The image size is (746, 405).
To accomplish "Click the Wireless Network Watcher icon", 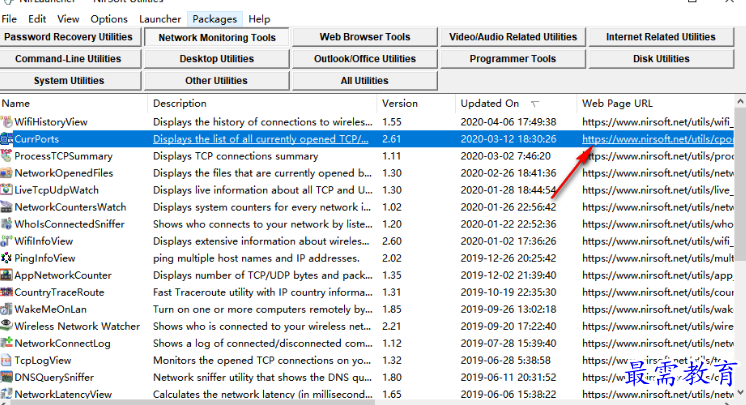I will coord(6,326).
